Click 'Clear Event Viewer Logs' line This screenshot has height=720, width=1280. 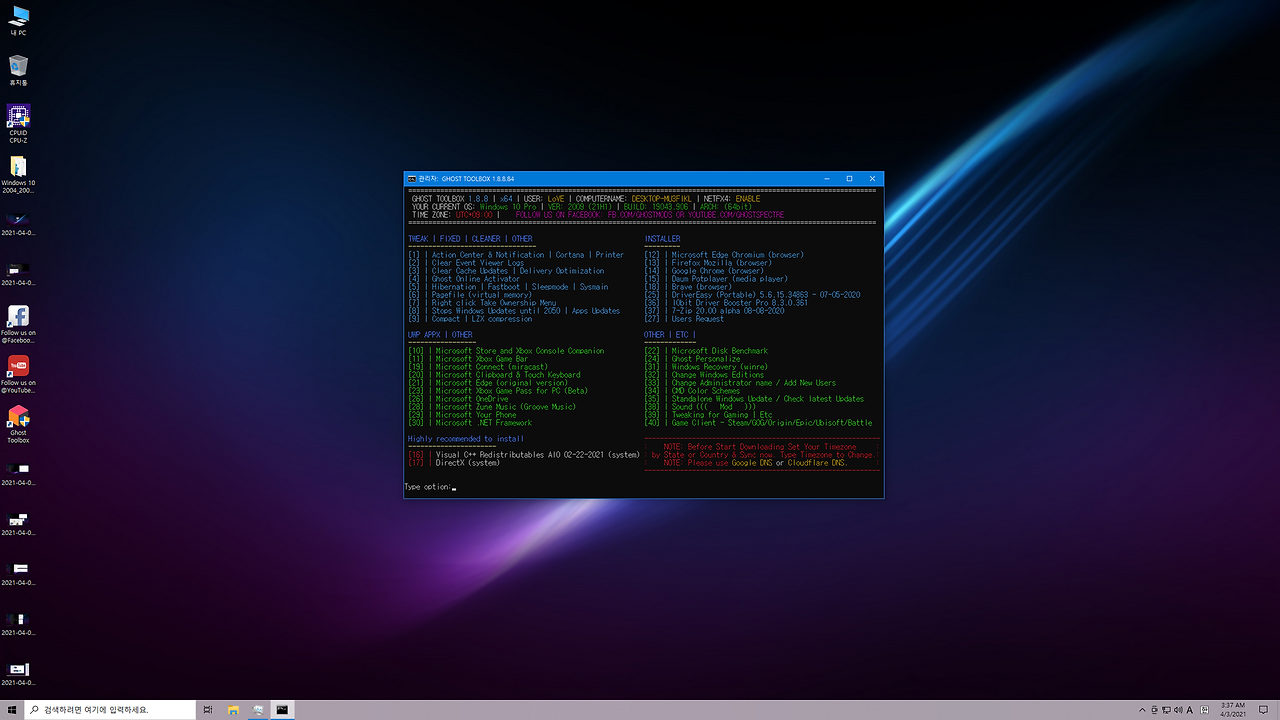coord(466,263)
